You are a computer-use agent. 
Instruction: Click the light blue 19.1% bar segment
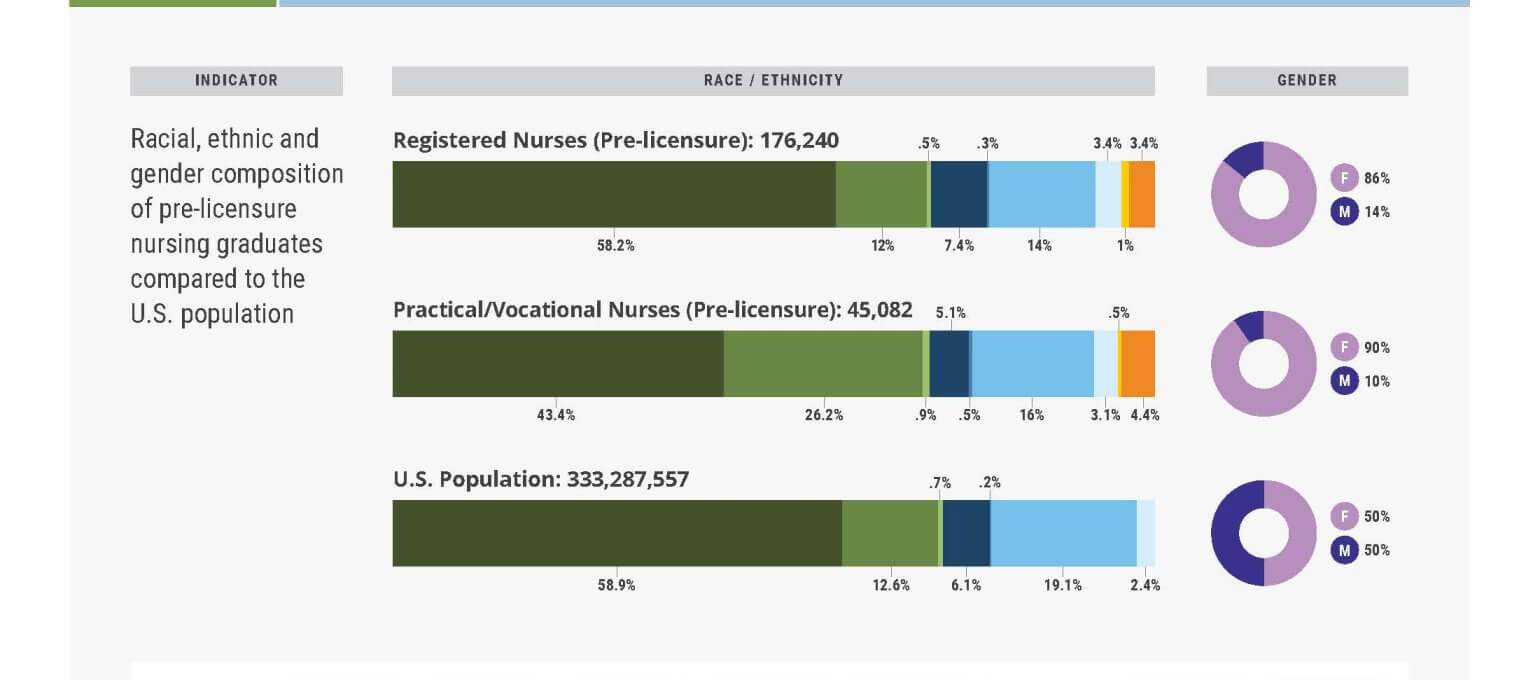(x=1063, y=533)
